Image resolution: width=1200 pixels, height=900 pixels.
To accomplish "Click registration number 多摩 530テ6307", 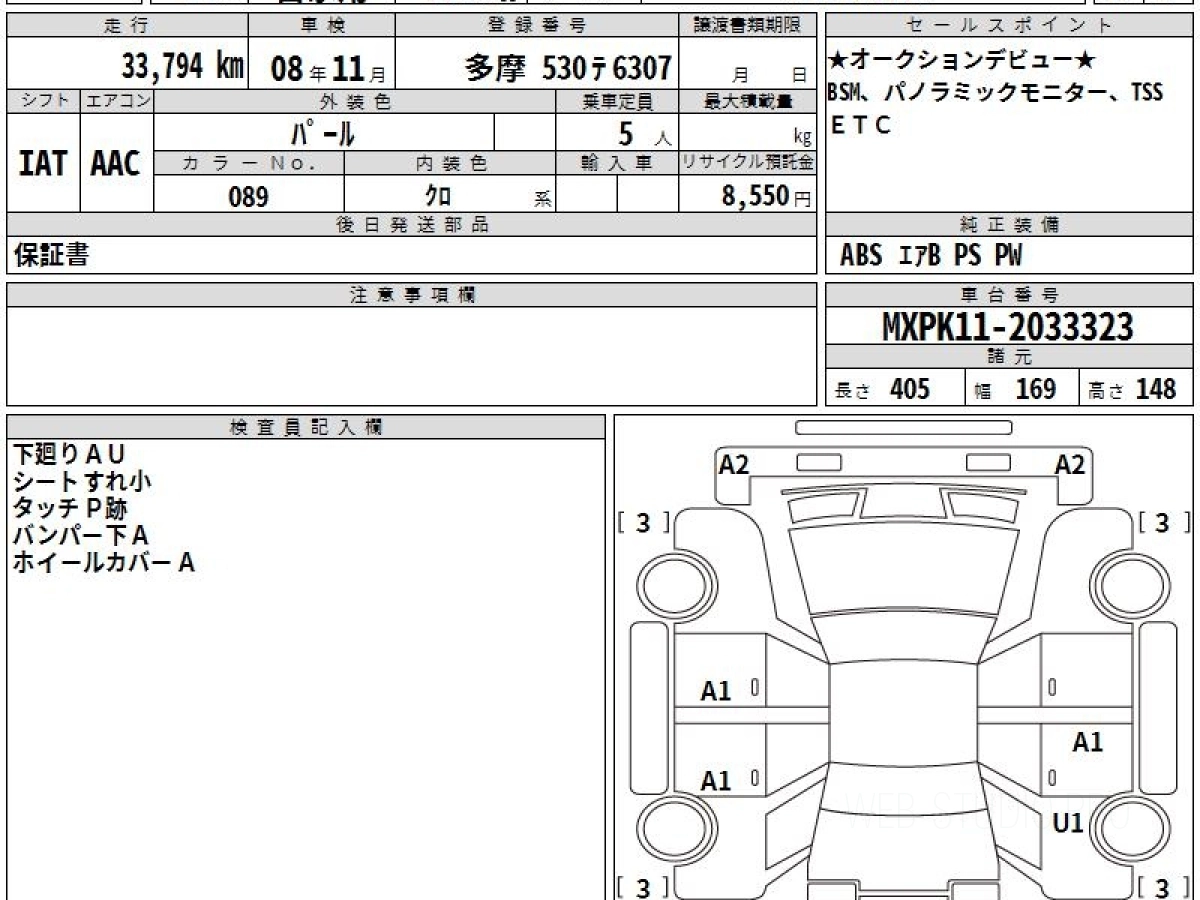I will tap(568, 68).
